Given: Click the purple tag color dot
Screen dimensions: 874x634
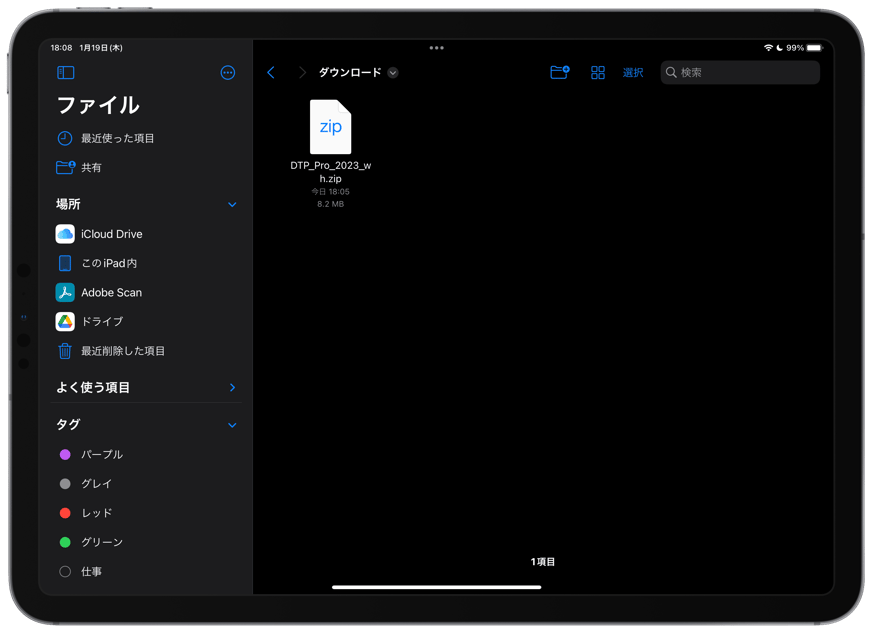Looking at the screenshot, I should coord(65,454).
